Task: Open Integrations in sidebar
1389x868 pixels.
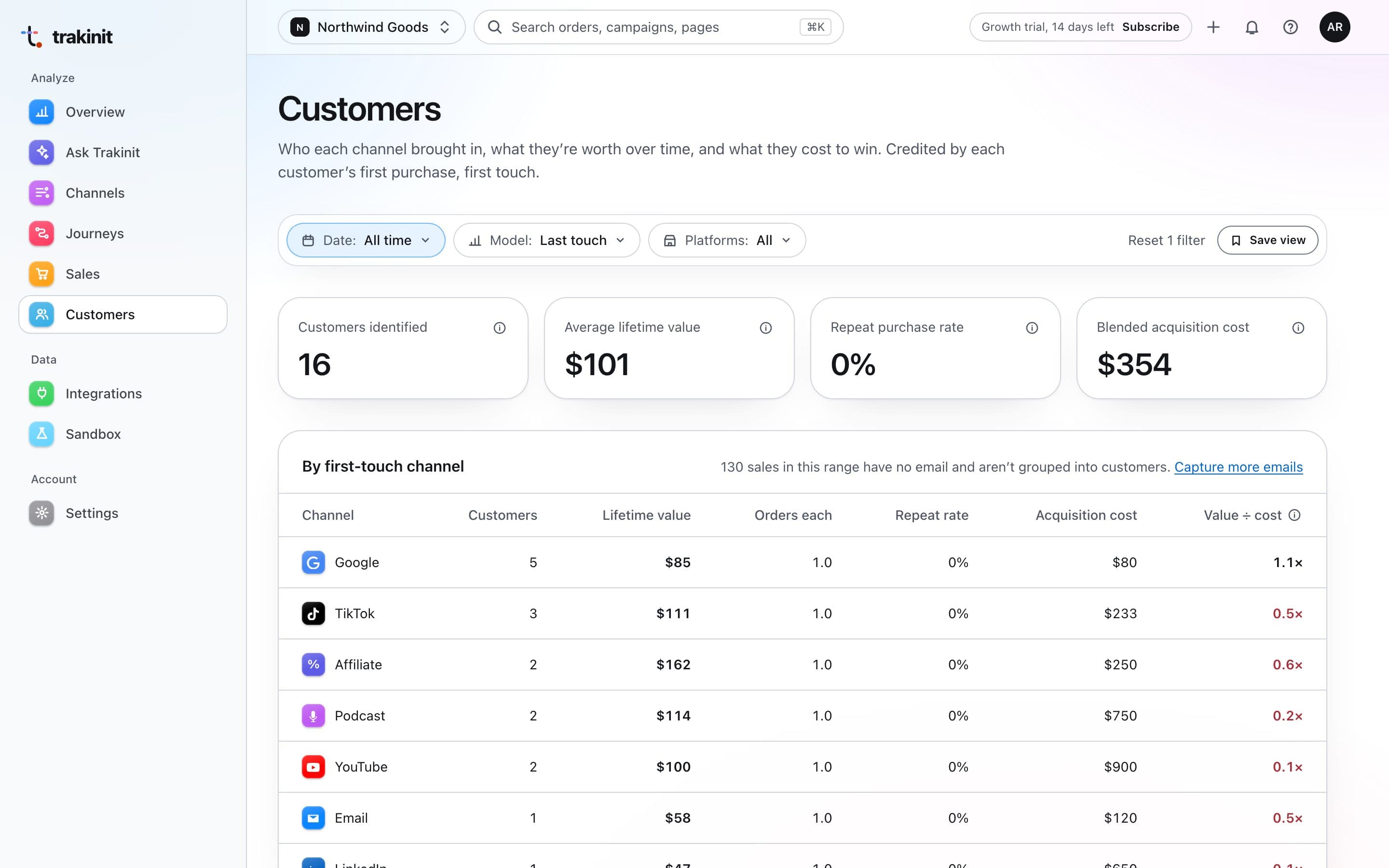Action: [123, 394]
